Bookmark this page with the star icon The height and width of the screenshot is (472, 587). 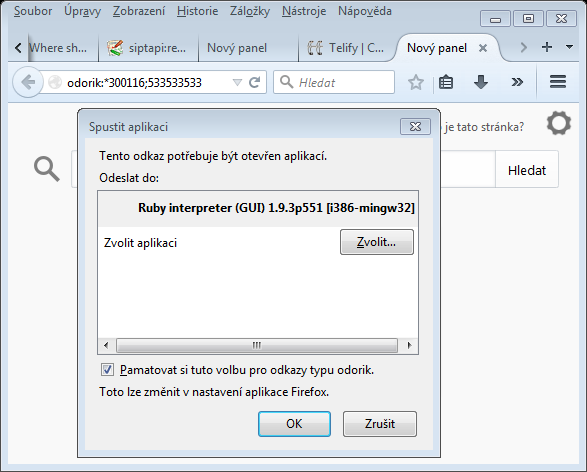(416, 82)
